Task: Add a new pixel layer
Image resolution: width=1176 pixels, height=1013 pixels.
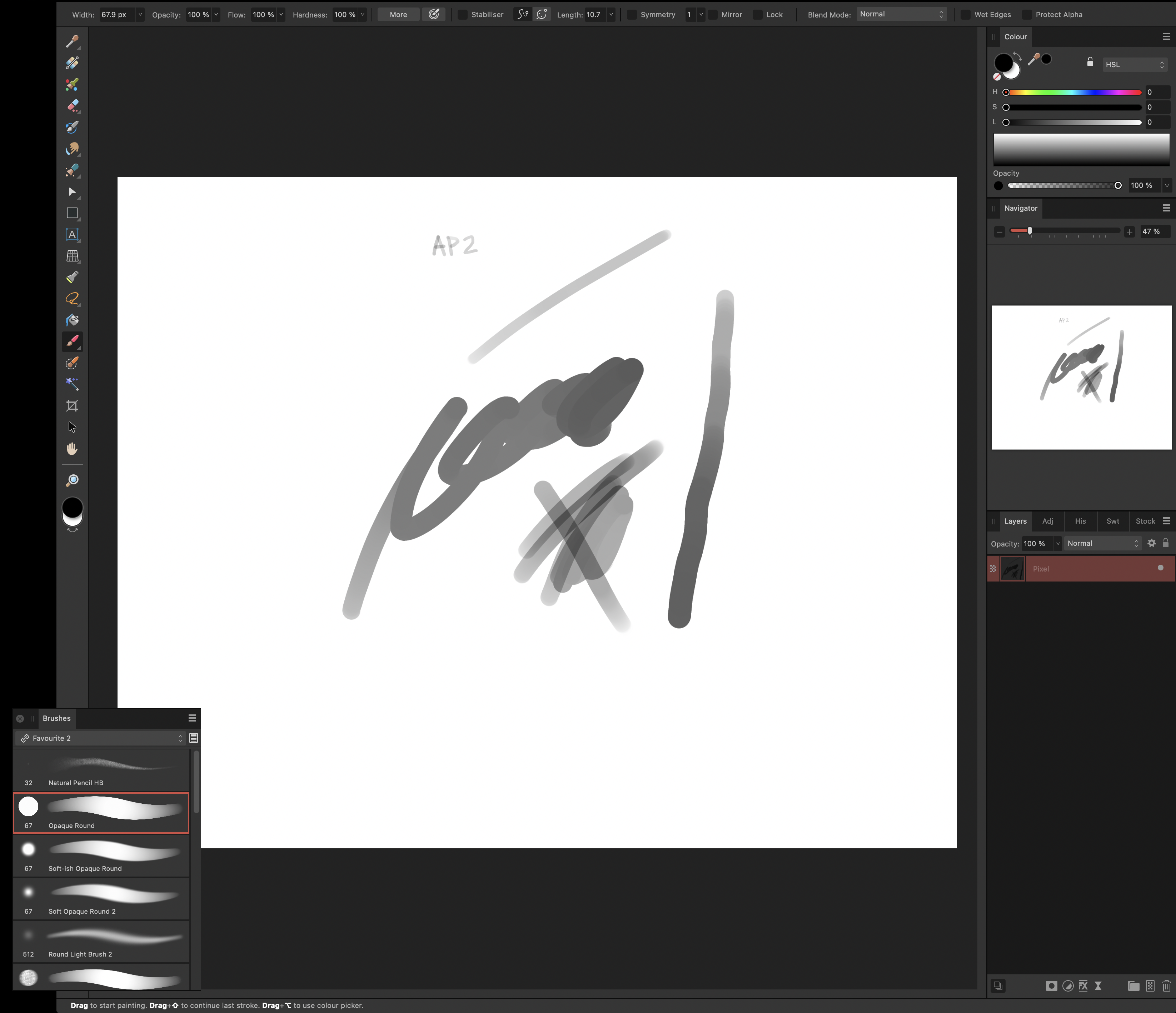Action: point(1151,986)
